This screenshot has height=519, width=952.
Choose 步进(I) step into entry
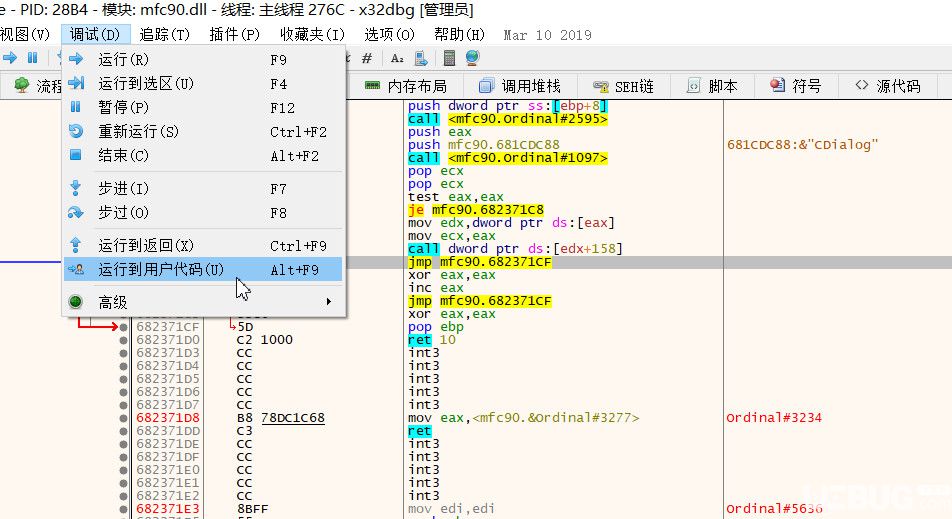tap(203, 189)
